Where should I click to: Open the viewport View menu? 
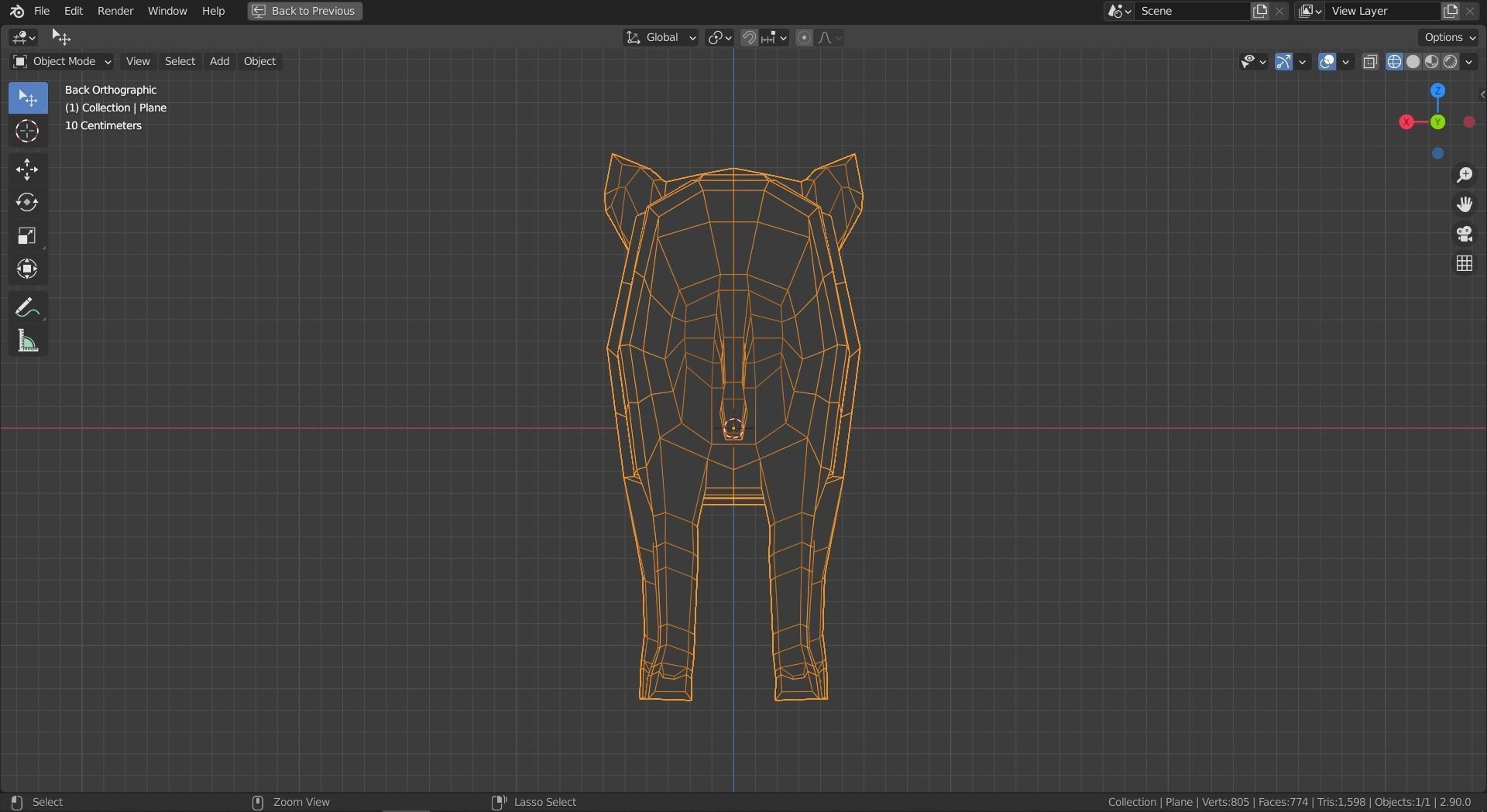pos(138,61)
